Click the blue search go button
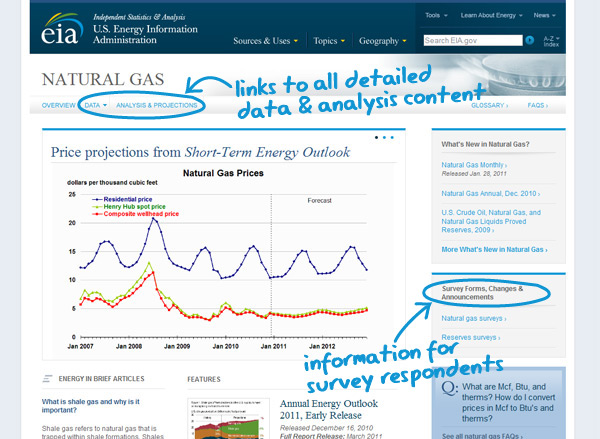600x439 pixels. (530, 40)
